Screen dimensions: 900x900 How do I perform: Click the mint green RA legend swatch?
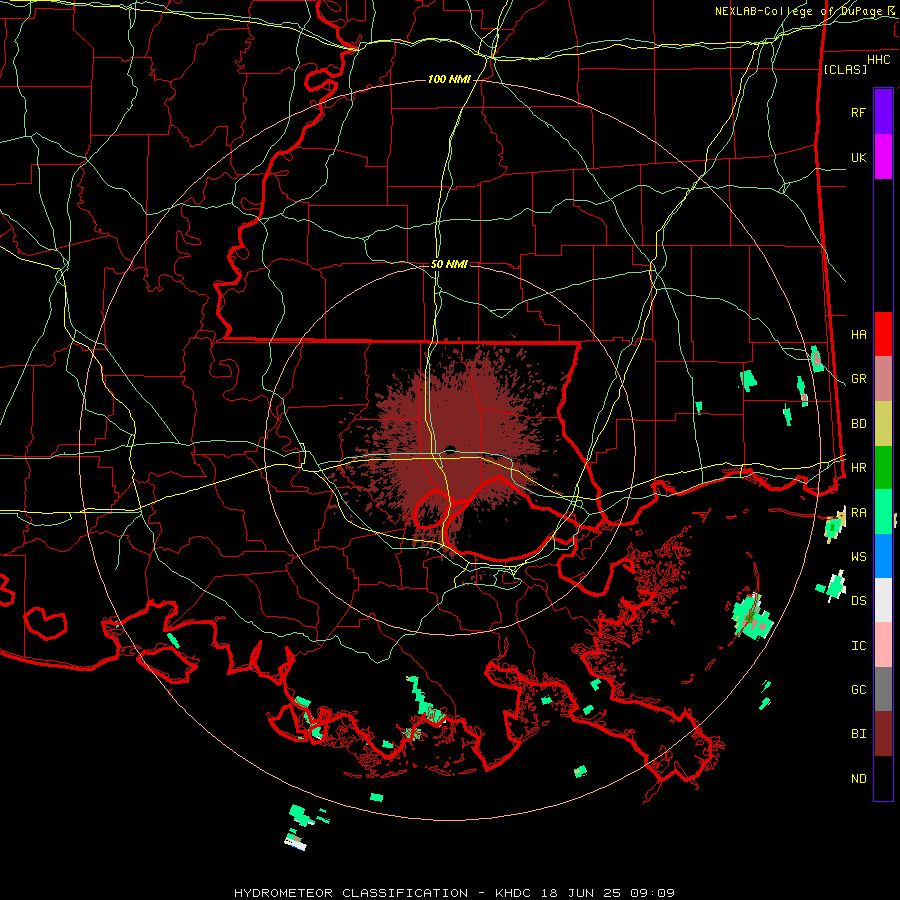(x=883, y=512)
